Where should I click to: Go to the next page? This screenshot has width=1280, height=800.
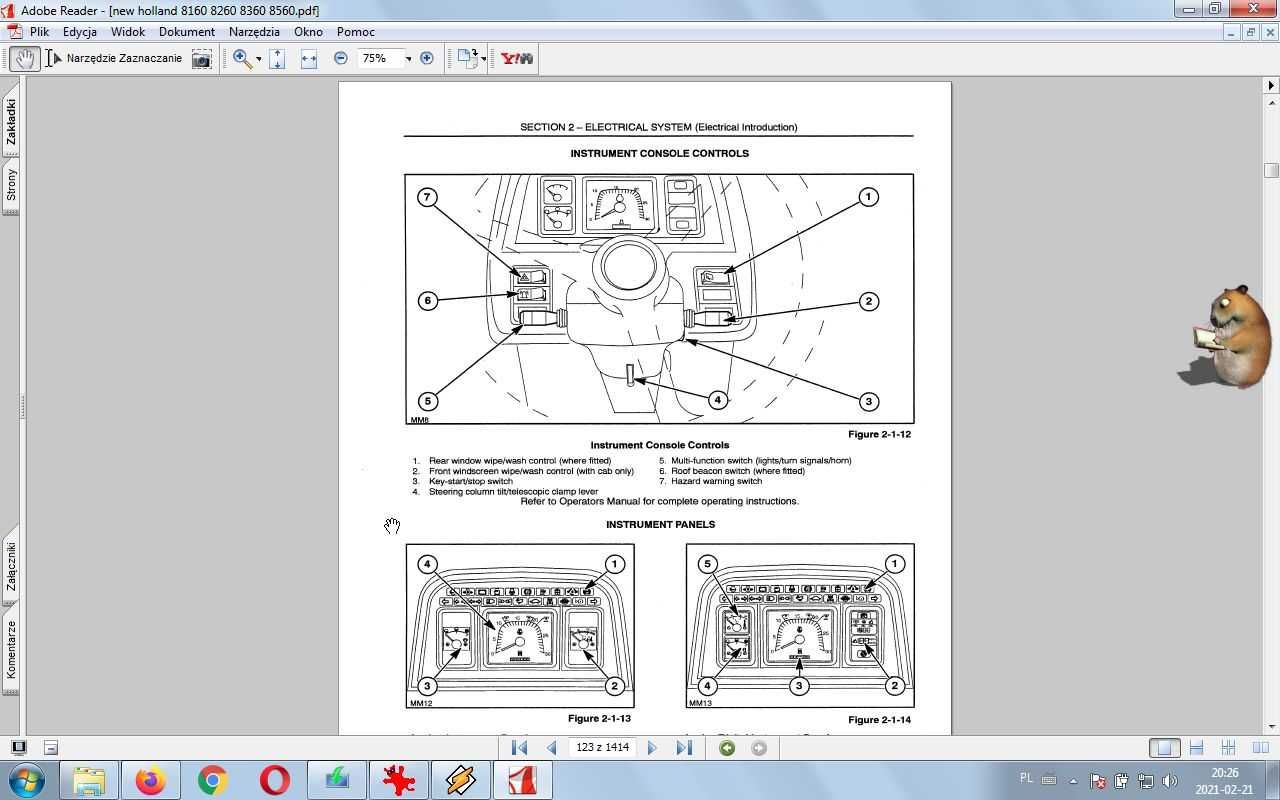[x=652, y=747]
